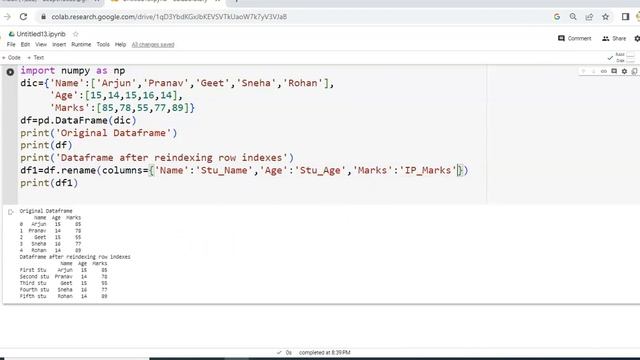Open the Runtime menu
Screen dimensions: 640x360
(x=81, y=44)
